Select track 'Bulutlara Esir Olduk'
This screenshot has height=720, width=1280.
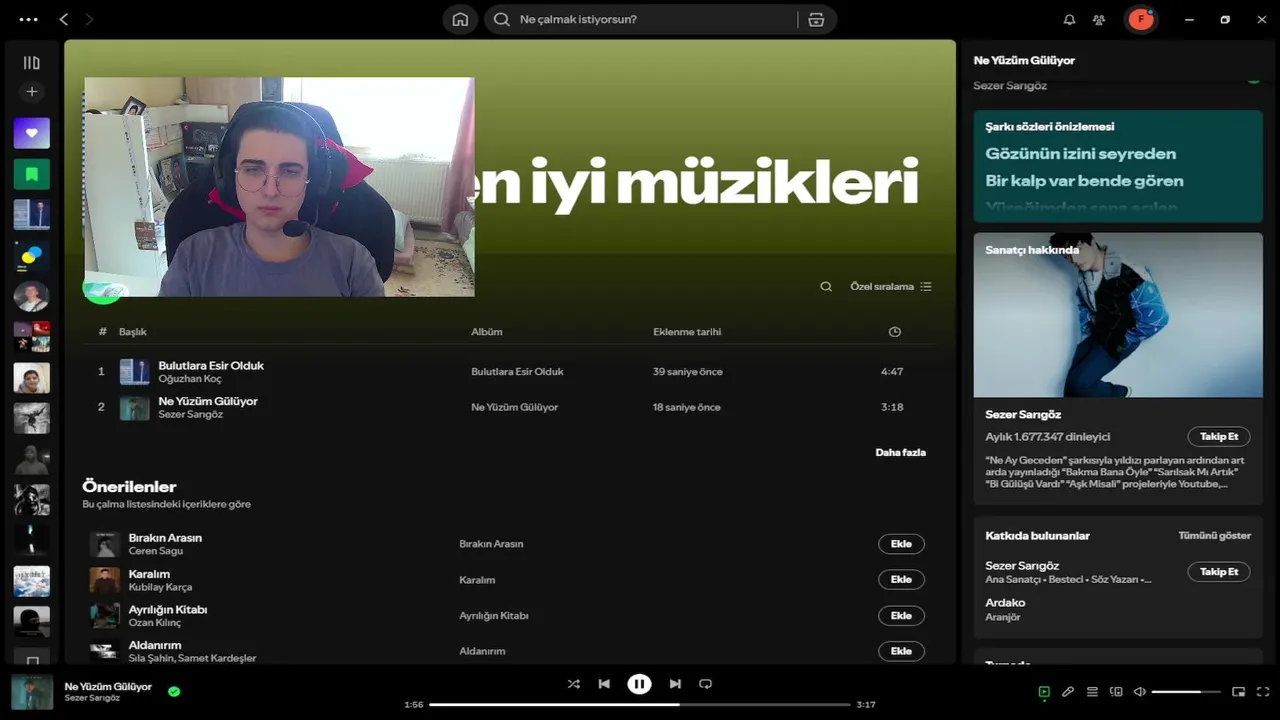211,366
